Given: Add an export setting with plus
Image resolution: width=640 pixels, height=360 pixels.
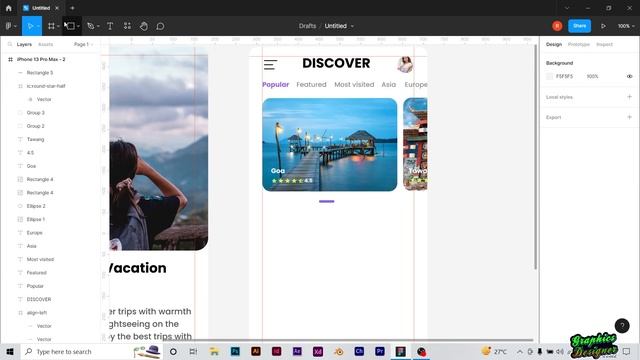Looking at the screenshot, I should (629, 117).
